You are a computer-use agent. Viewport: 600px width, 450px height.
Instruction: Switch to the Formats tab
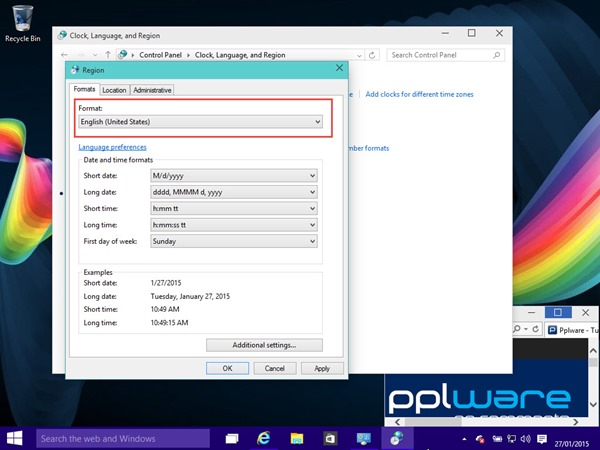[84, 89]
